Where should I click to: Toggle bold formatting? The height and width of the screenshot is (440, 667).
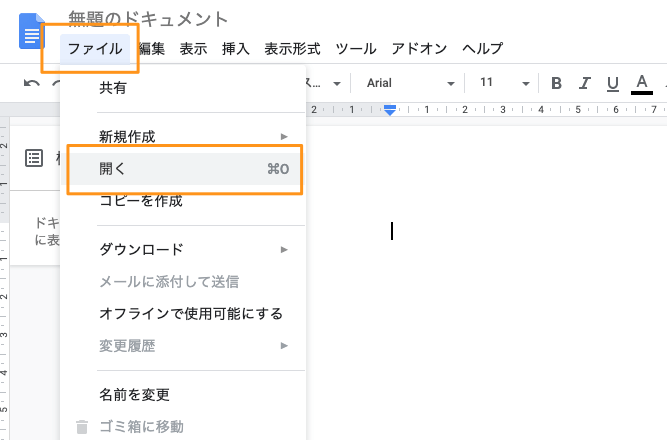point(557,83)
